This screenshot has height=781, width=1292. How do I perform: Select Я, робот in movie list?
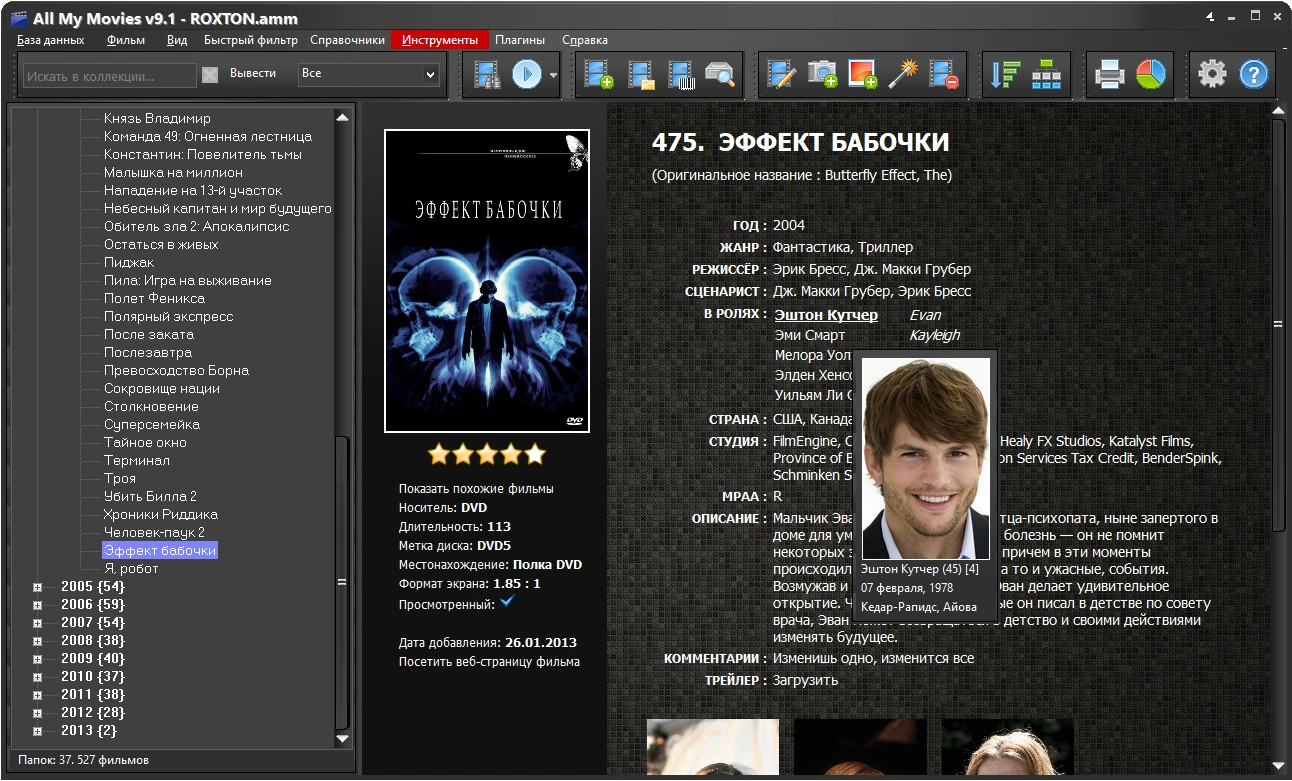131,569
